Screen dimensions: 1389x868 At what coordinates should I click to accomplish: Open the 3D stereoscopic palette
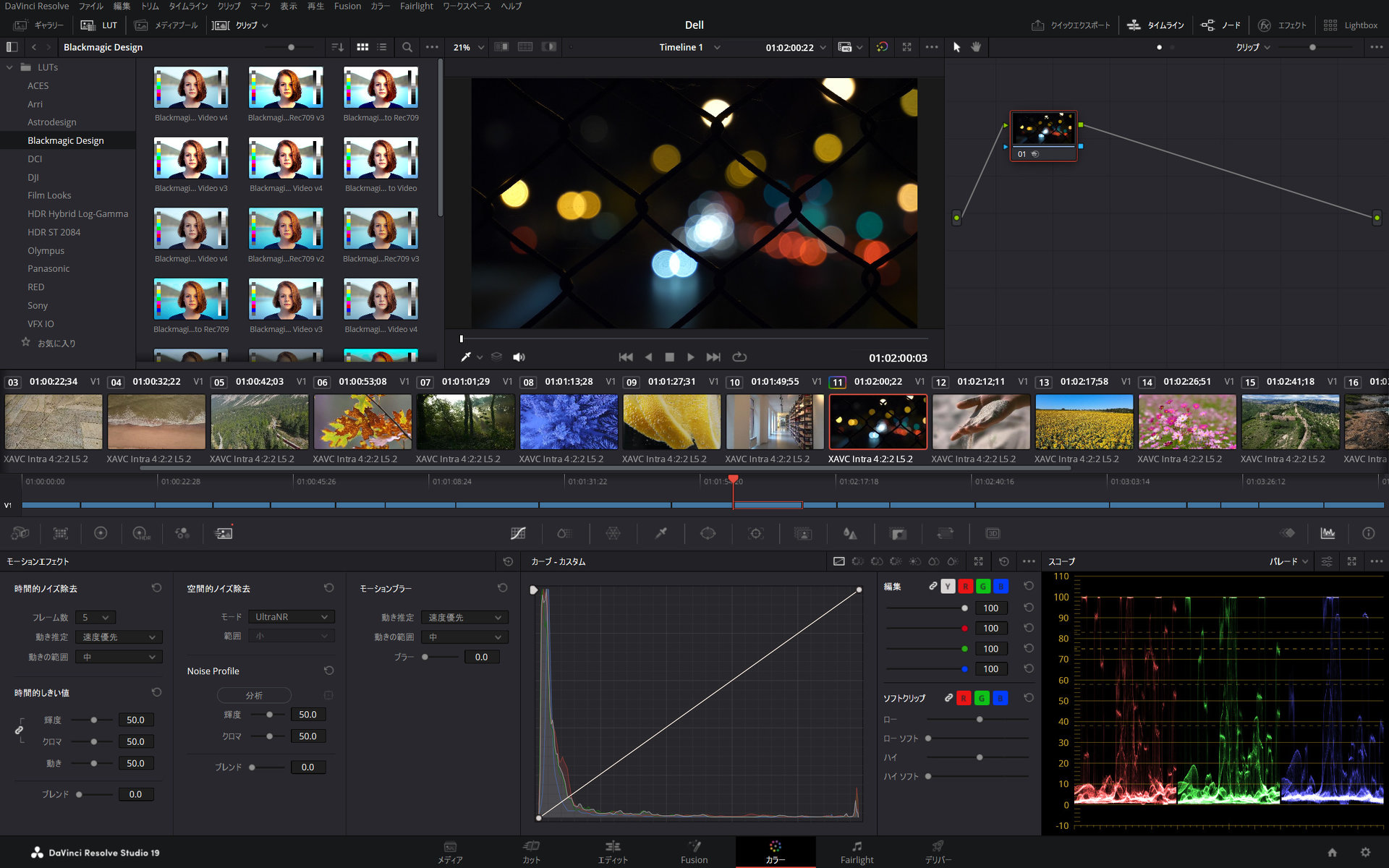point(993,533)
